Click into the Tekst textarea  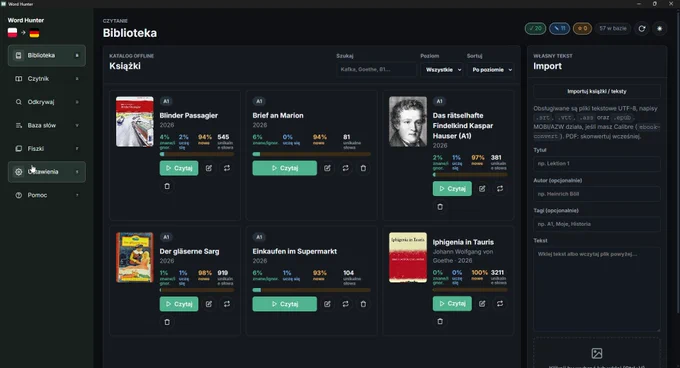[597, 289]
